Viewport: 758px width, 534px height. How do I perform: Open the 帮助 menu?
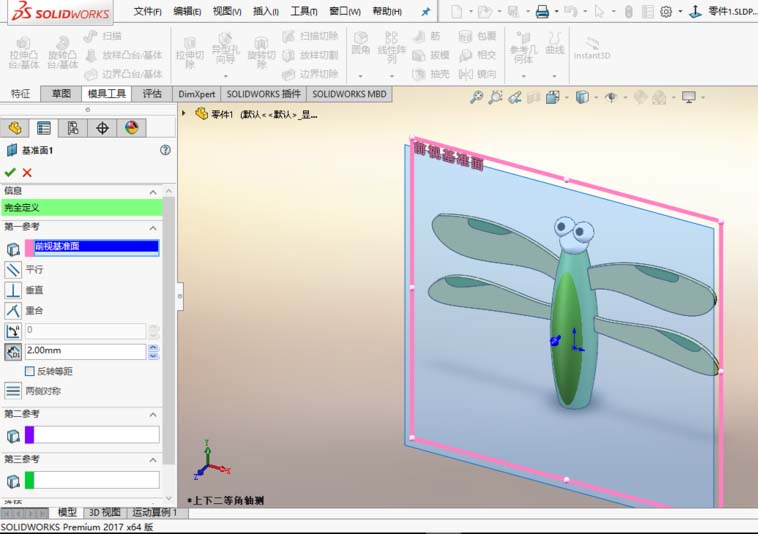(387, 11)
